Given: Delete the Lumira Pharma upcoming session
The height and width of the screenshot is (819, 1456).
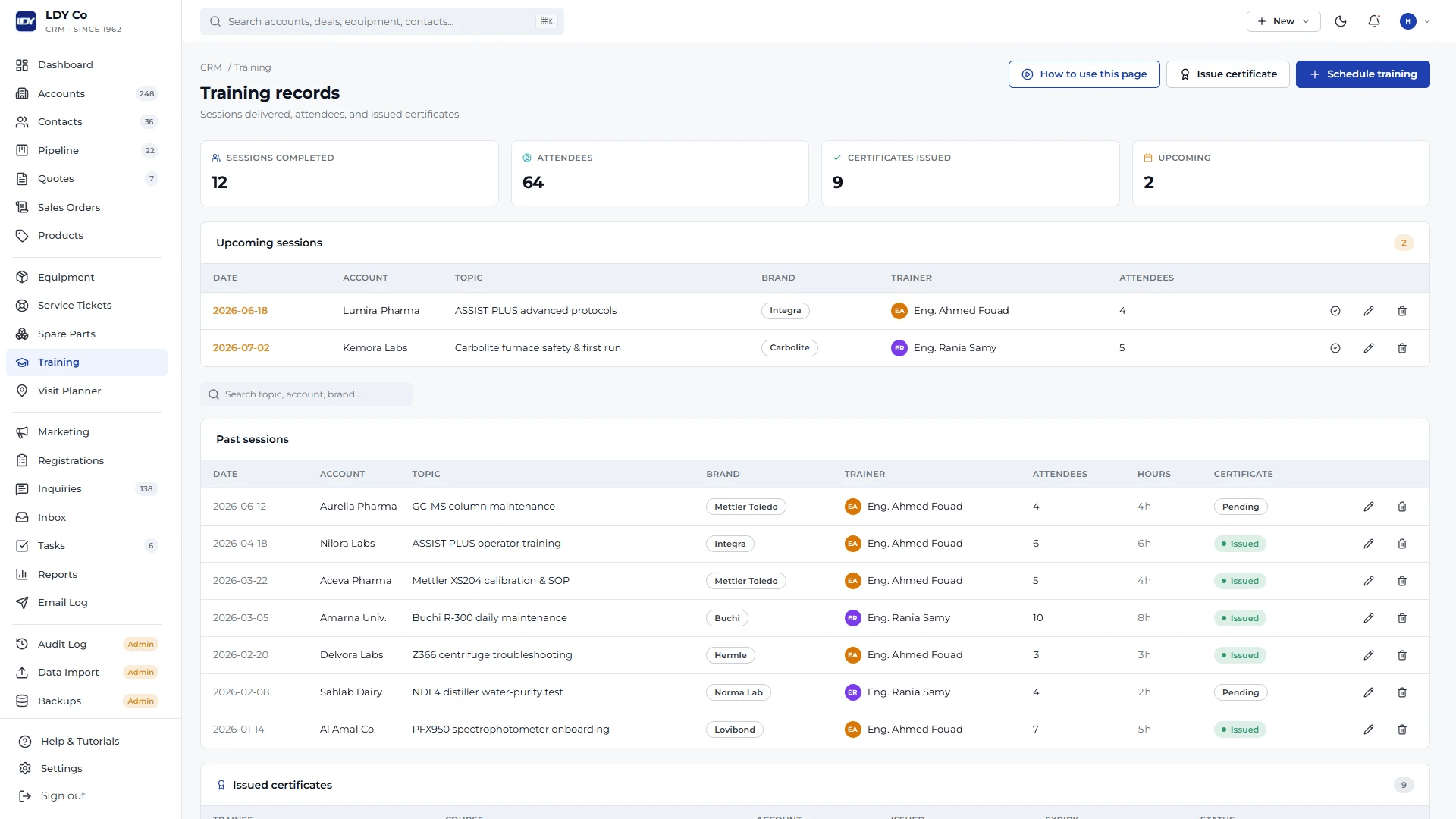Looking at the screenshot, I should [1402, 311].
